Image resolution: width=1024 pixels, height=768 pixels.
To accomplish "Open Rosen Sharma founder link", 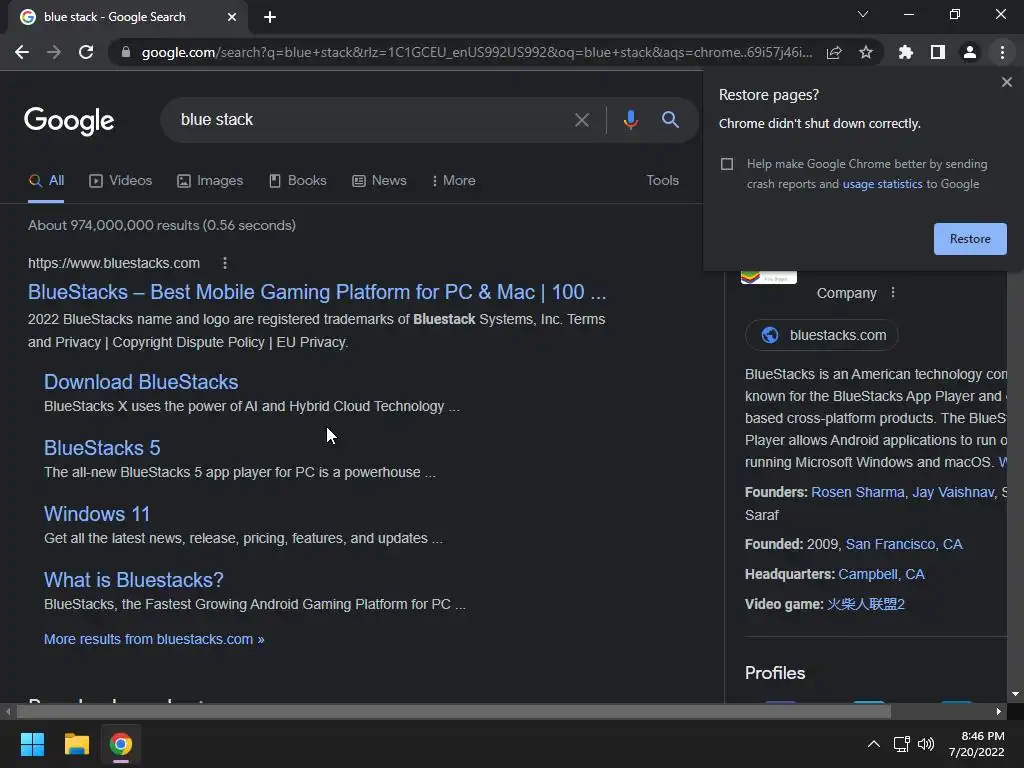I will coord(857,492).
